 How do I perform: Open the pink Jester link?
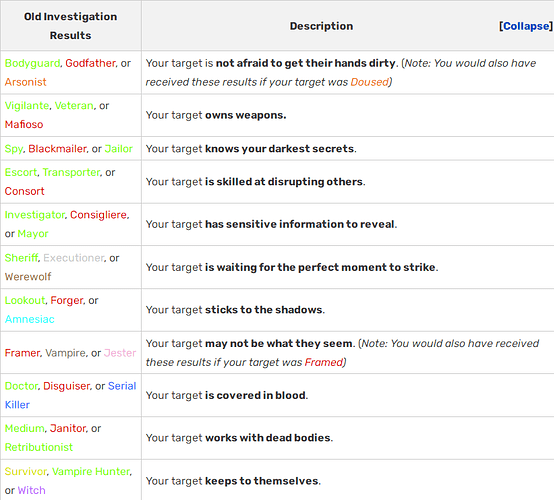[x=120, y=353]
